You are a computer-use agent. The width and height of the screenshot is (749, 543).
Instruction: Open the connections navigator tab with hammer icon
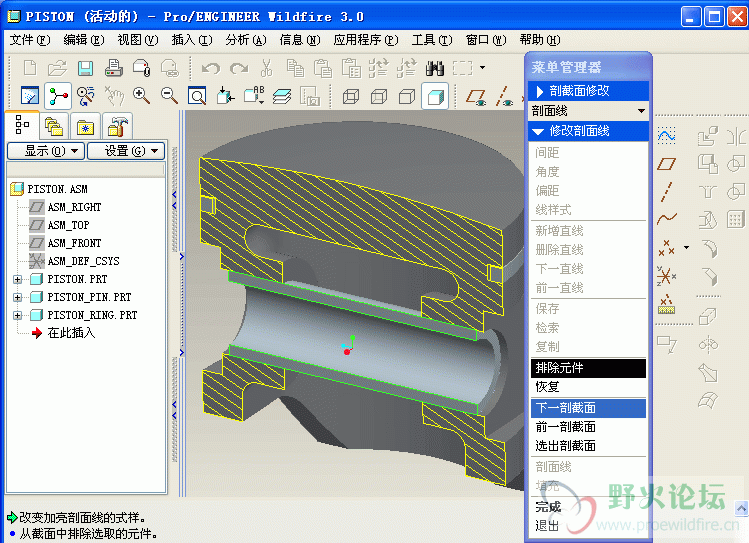[118, 127]
